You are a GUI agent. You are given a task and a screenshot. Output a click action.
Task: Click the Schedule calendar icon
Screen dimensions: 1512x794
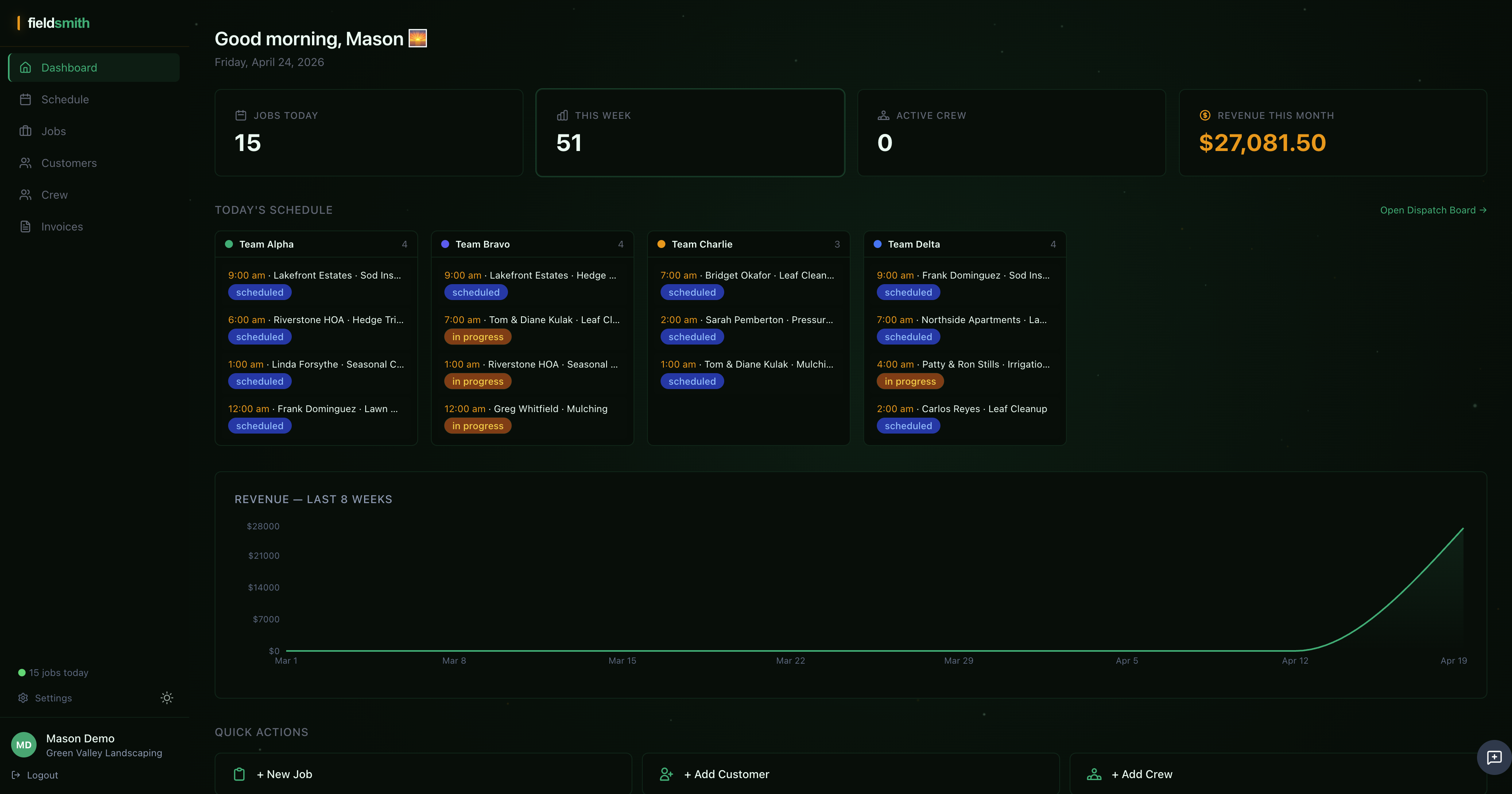pyautogui.click(x=25, y=99)
